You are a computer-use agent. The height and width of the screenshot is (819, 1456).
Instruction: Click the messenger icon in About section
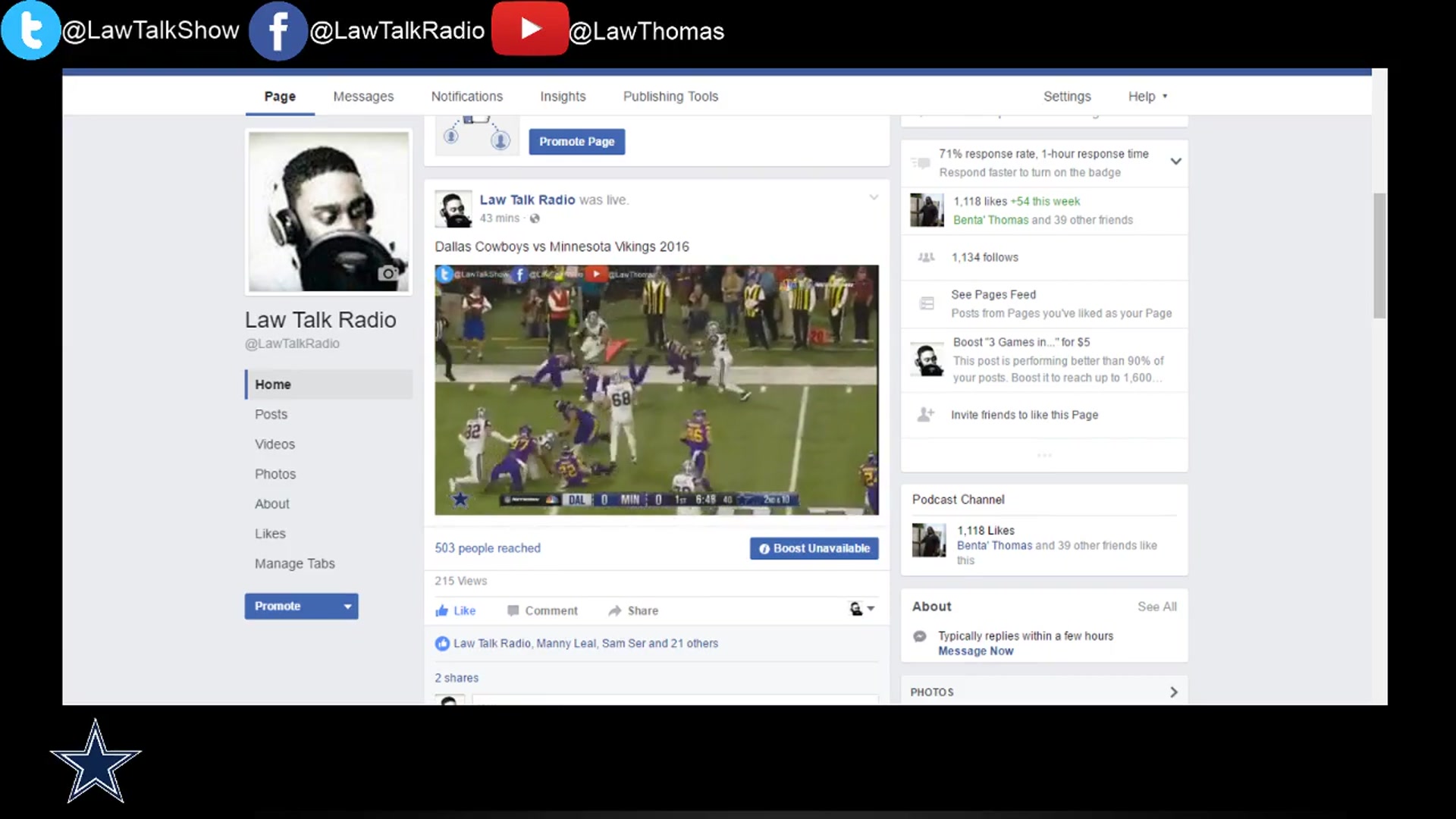point(920,636)
